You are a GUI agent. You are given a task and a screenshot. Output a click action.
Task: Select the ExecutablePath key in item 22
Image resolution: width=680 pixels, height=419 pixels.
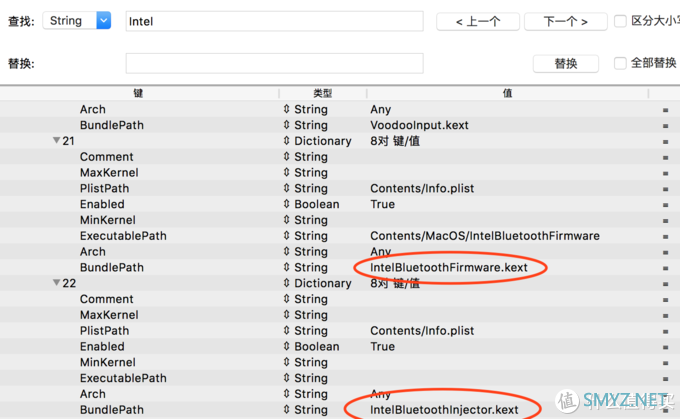(x=123, y=378)
